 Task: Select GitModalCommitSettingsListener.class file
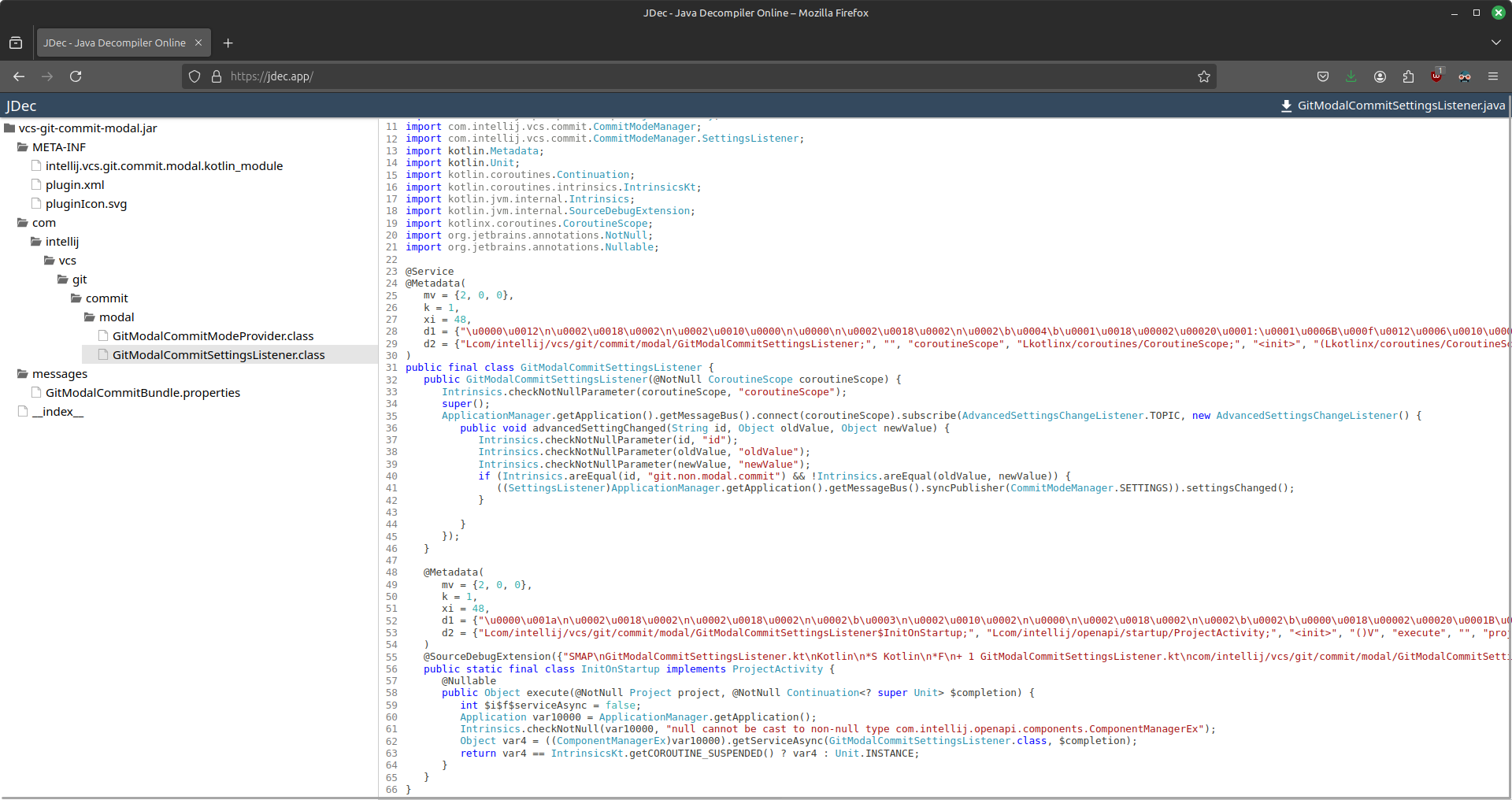(x=218, y=355)
